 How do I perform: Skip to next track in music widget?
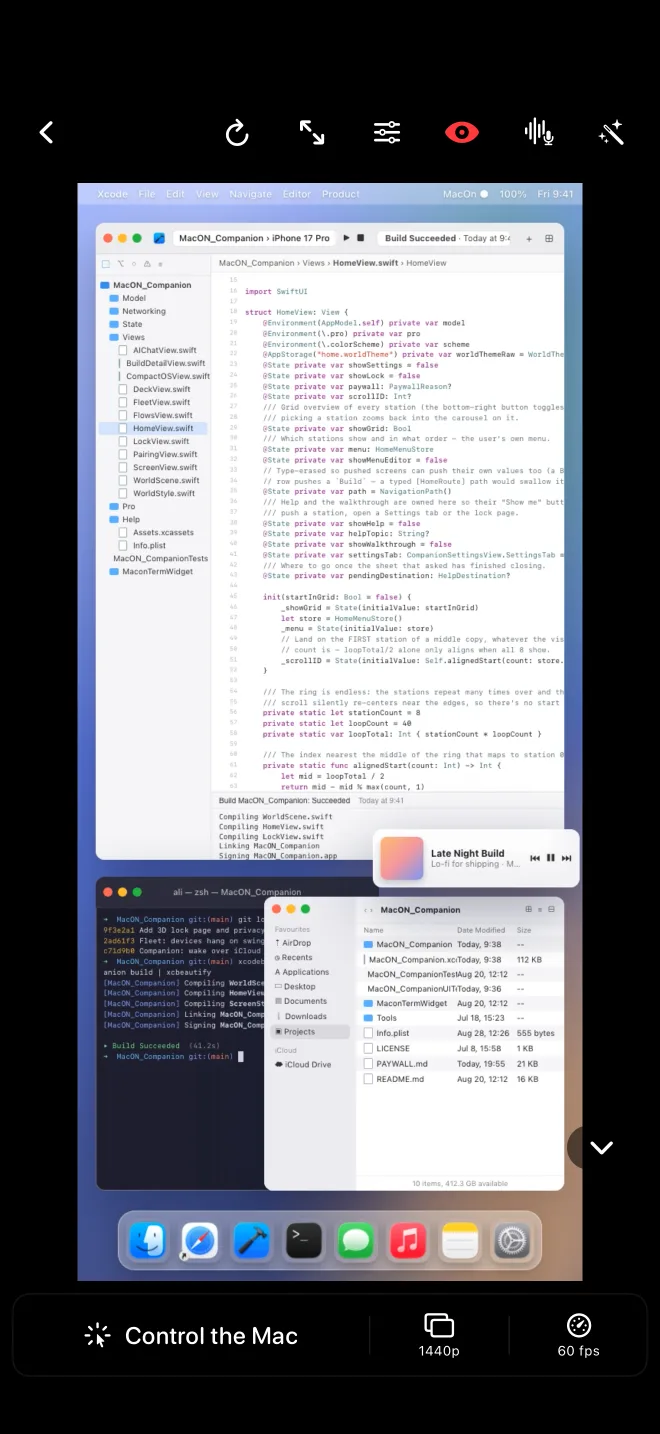(x=567, y=858)
